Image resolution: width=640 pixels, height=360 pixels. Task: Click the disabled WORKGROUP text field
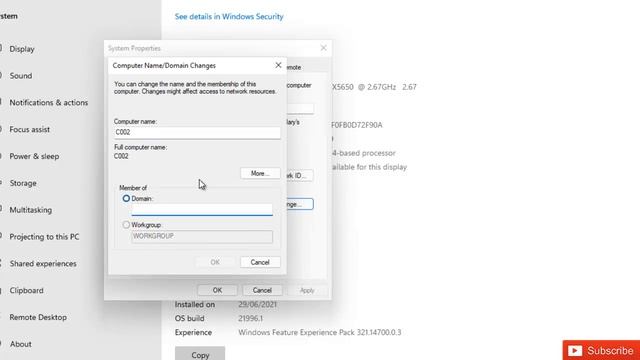(x=202, y=236)
